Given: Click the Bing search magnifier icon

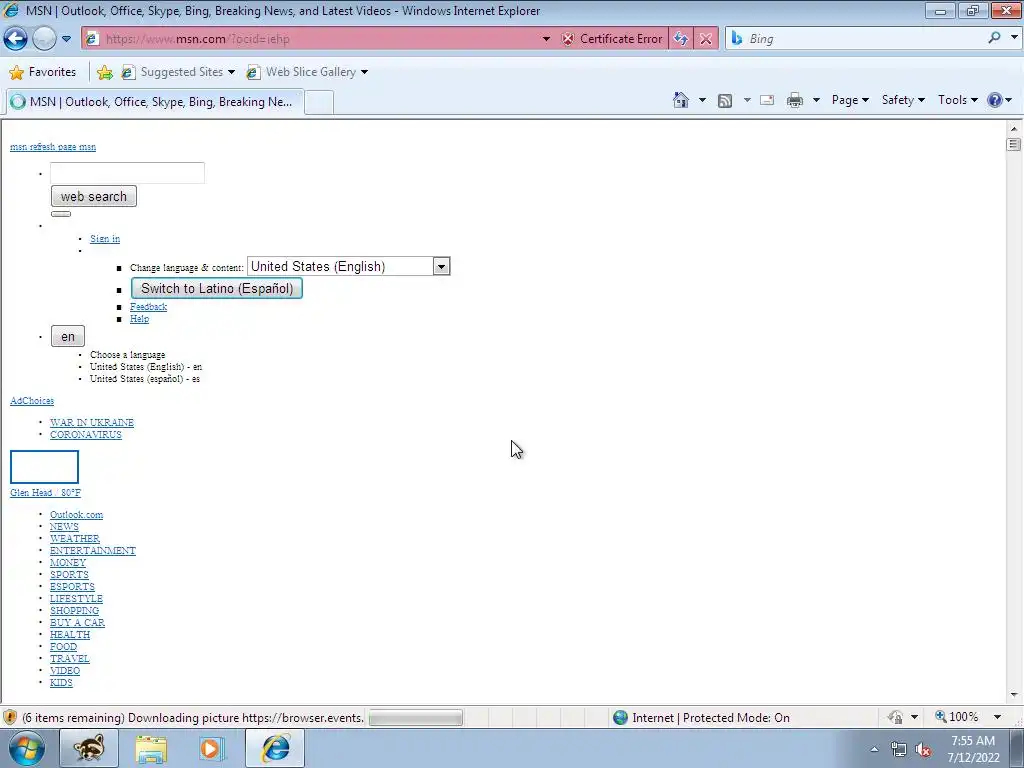Looking at the screenshot, I should 994,38.
